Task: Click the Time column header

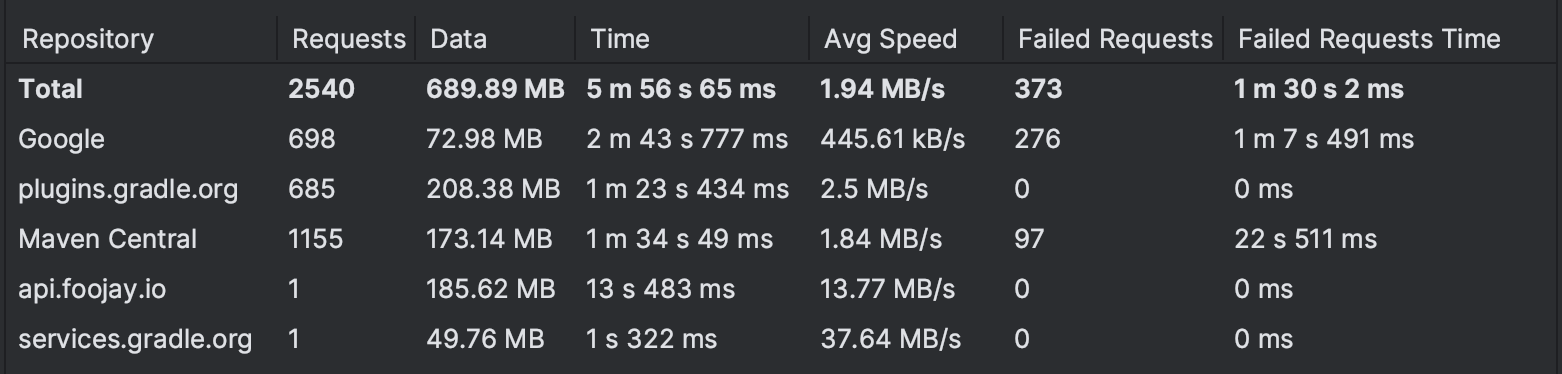Action: tap(692, 39)
